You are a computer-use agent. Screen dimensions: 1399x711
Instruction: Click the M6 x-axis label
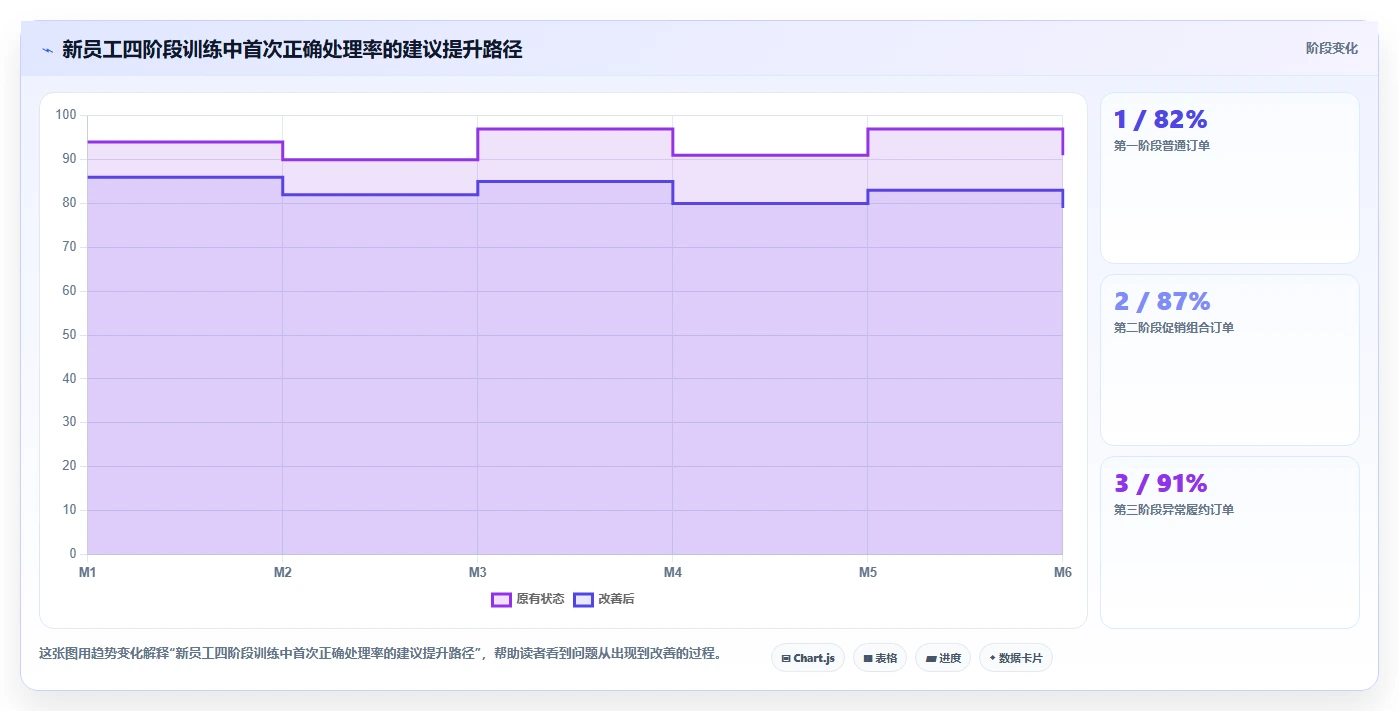point(1063,573)
